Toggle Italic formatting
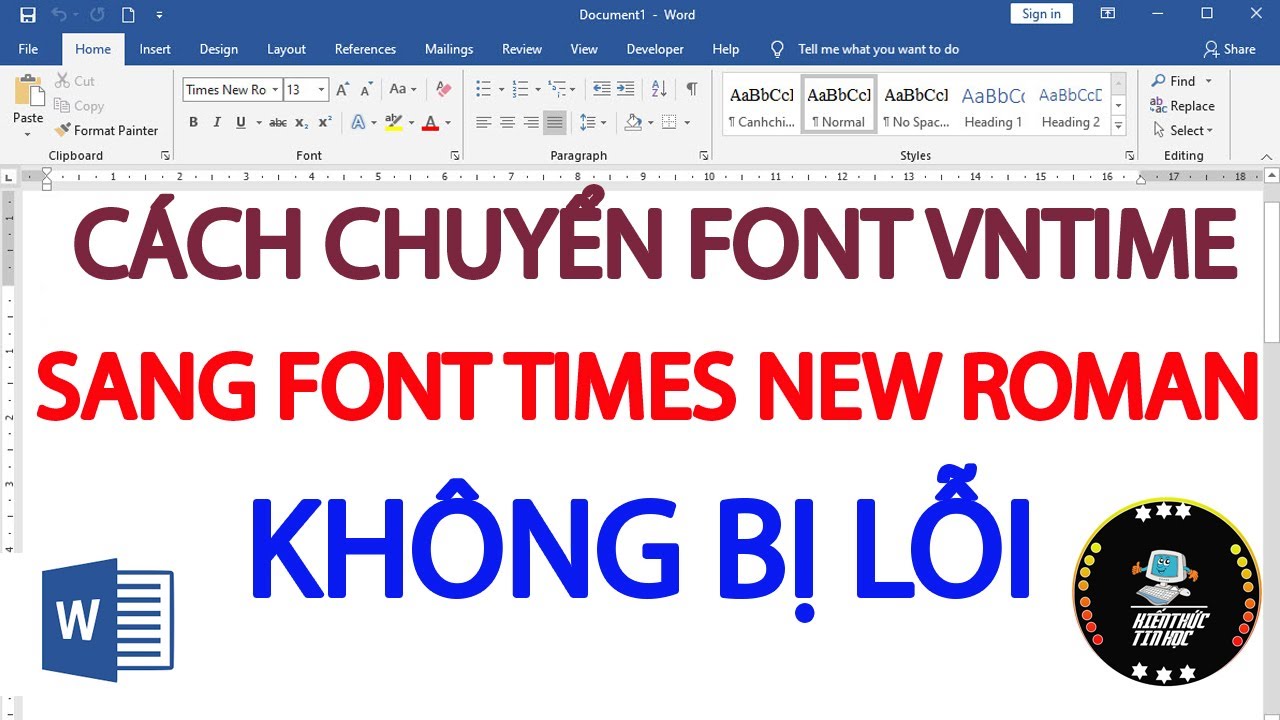Viewport: 1280px width, 720px height. pyautogui.click(x=217, y=122)
